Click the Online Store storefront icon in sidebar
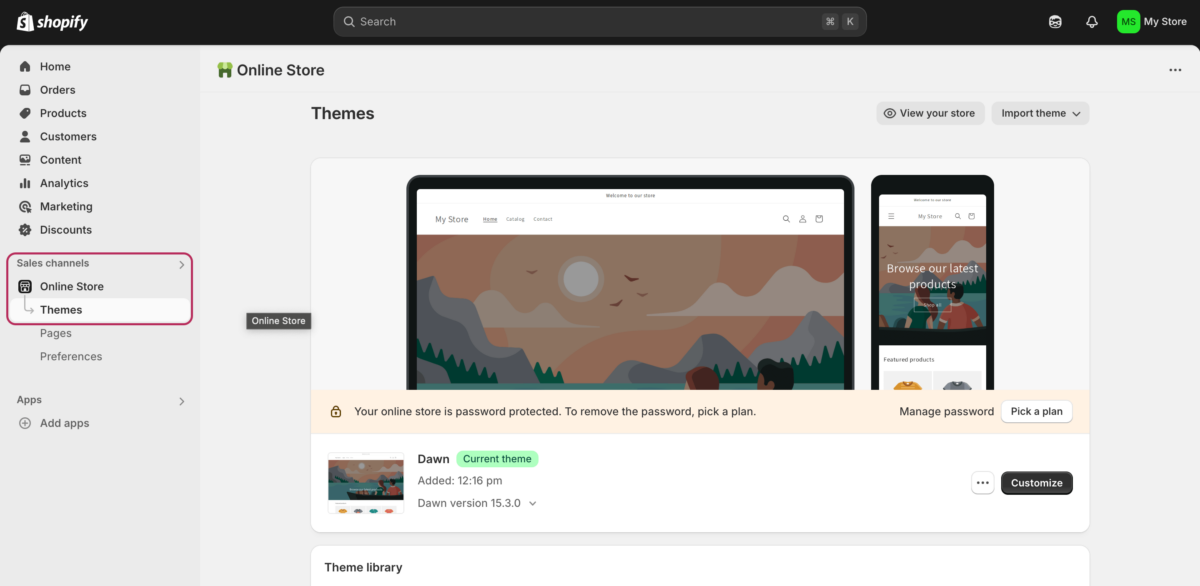The height and width of the screenshot is (586, 1200). [x=25, y=287]
